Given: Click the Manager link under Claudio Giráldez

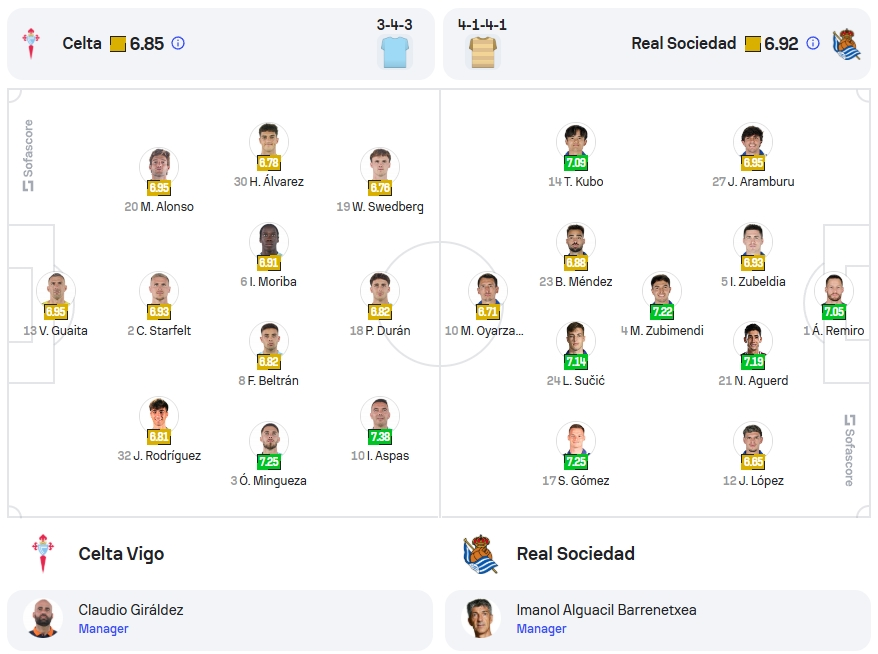Looking at the screenshot, I should (x=103, y=629).
